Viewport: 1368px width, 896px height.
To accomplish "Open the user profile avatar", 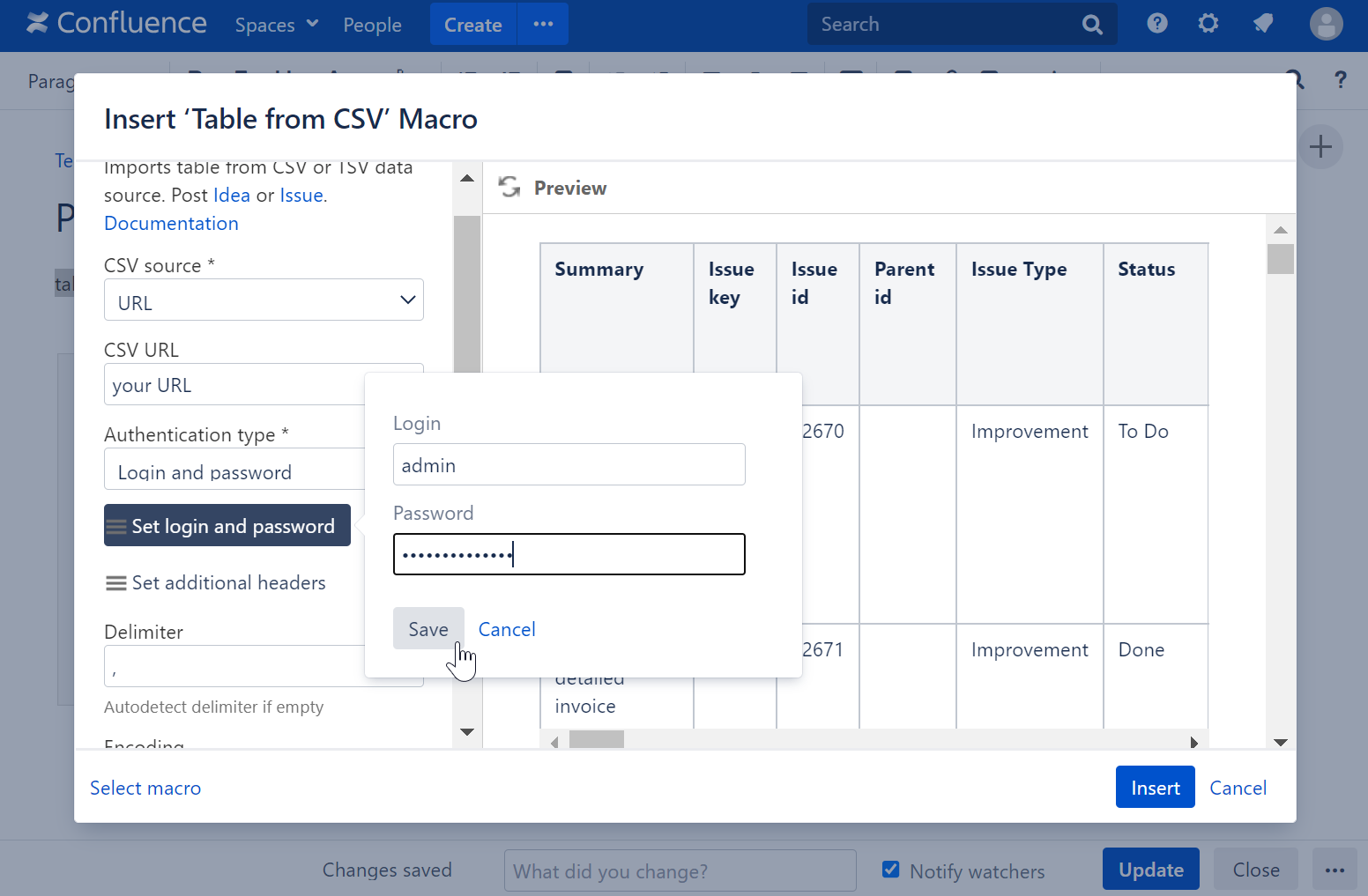I will (x=1325, y=24).
